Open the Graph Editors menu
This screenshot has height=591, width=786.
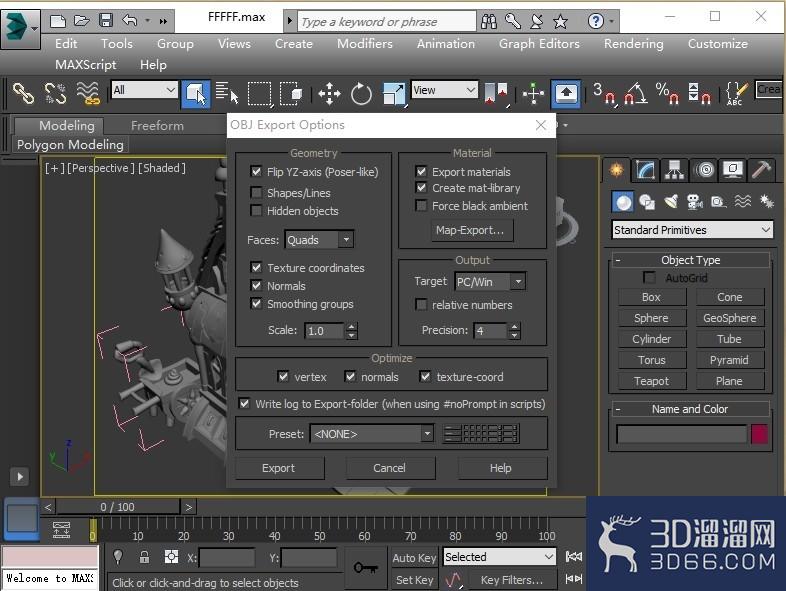pyautogui.click(x=539, y=44)
